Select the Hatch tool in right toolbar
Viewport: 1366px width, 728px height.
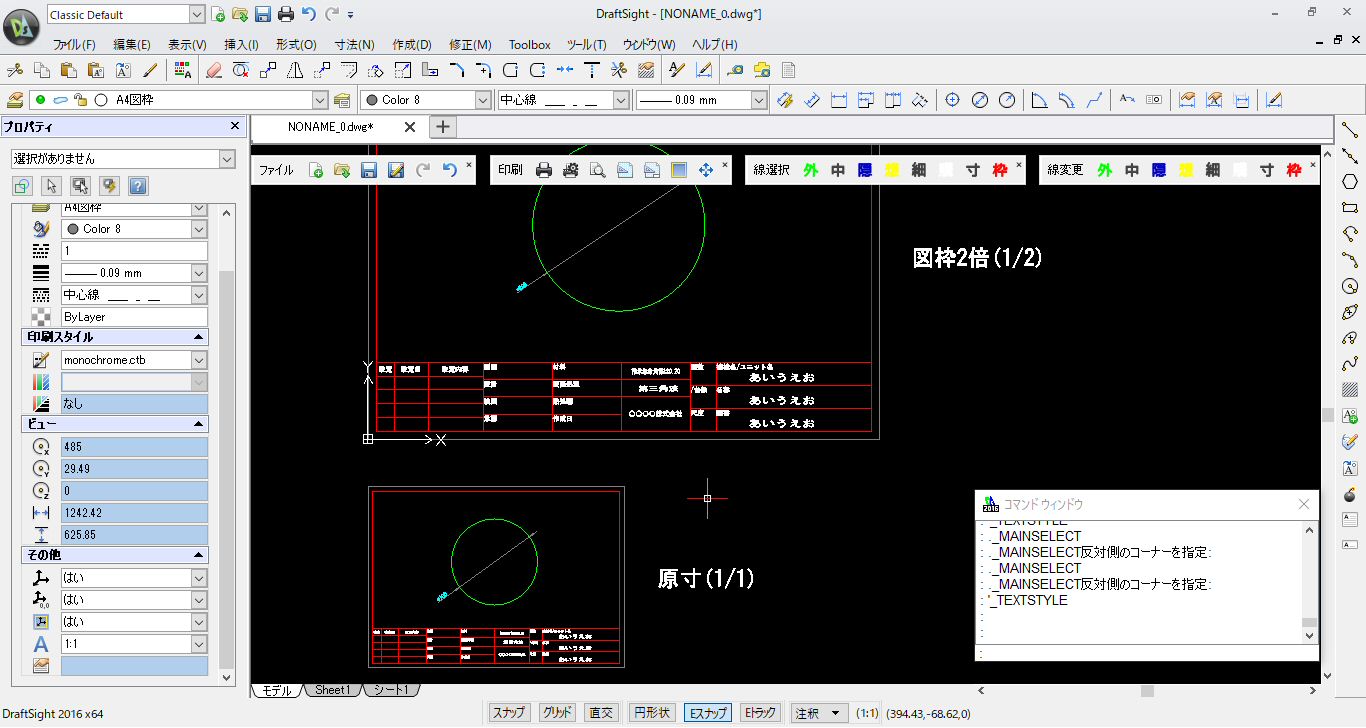1350,390
